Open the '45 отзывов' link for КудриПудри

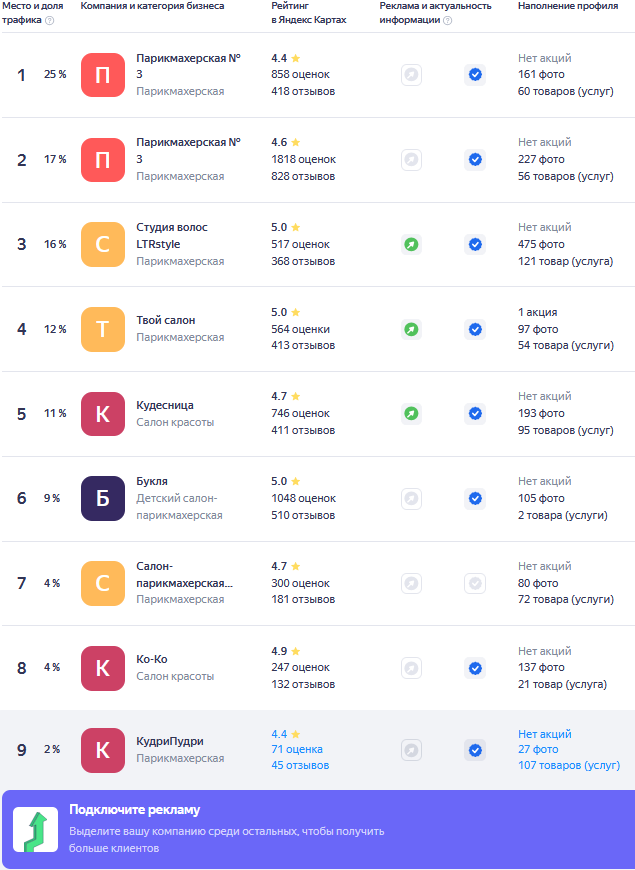[x=300, y=766]
